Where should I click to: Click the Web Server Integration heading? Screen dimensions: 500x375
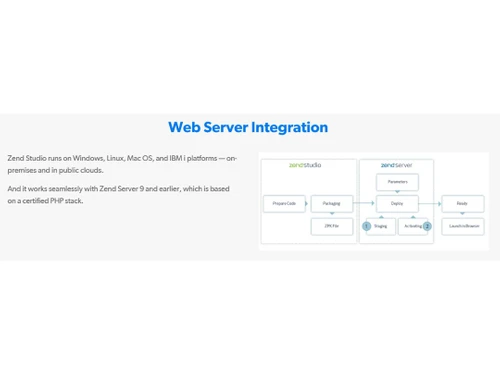[248, 127]
